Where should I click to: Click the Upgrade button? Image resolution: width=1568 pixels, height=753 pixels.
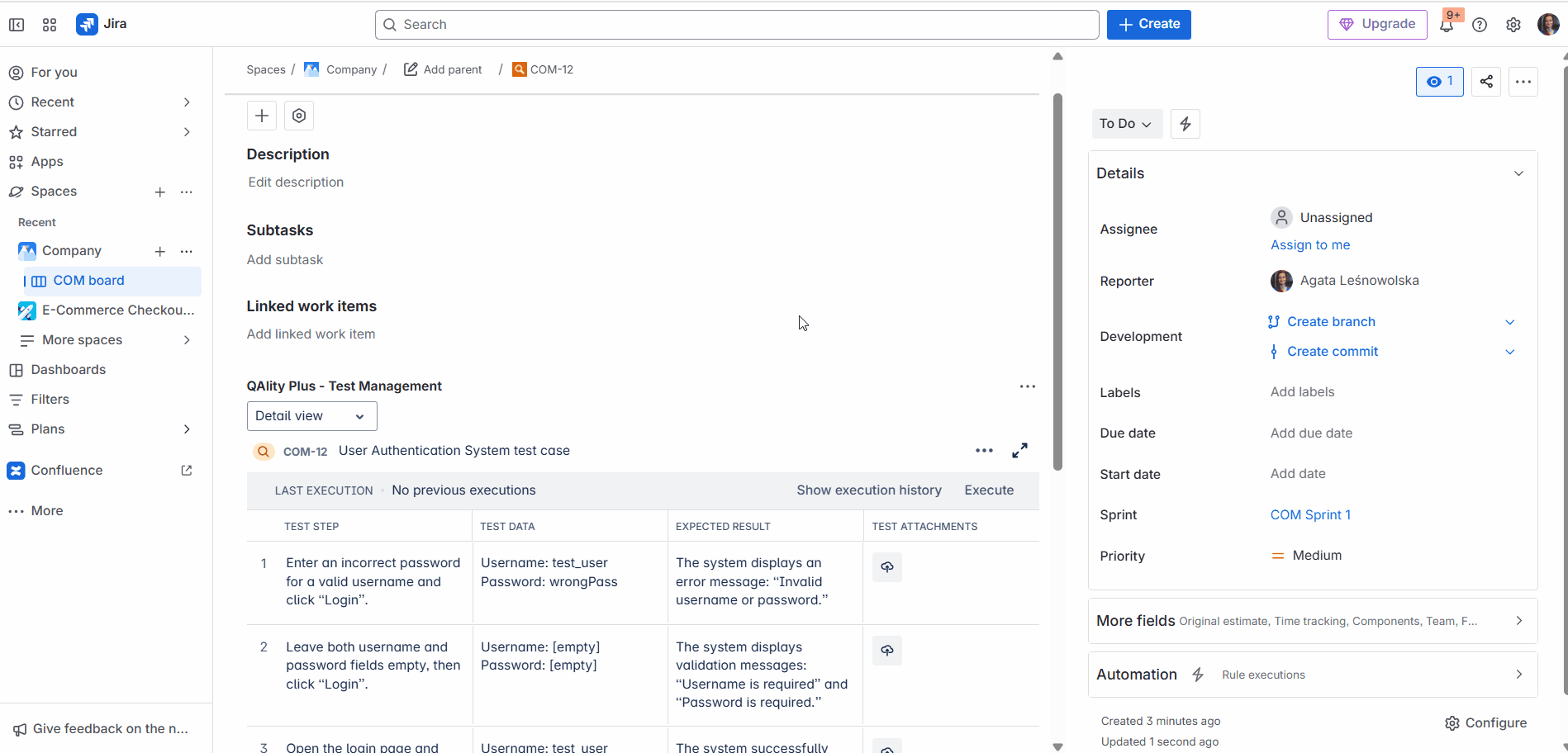[1377, 25]
